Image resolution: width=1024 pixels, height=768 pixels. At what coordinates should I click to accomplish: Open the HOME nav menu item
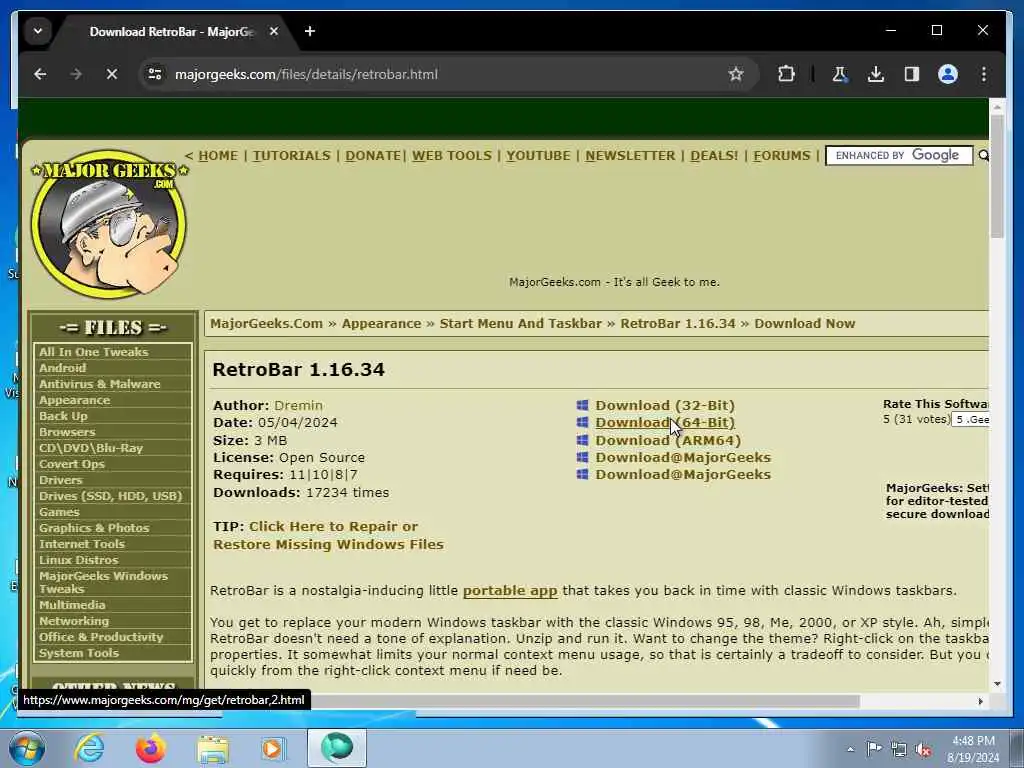coord(217,155)
